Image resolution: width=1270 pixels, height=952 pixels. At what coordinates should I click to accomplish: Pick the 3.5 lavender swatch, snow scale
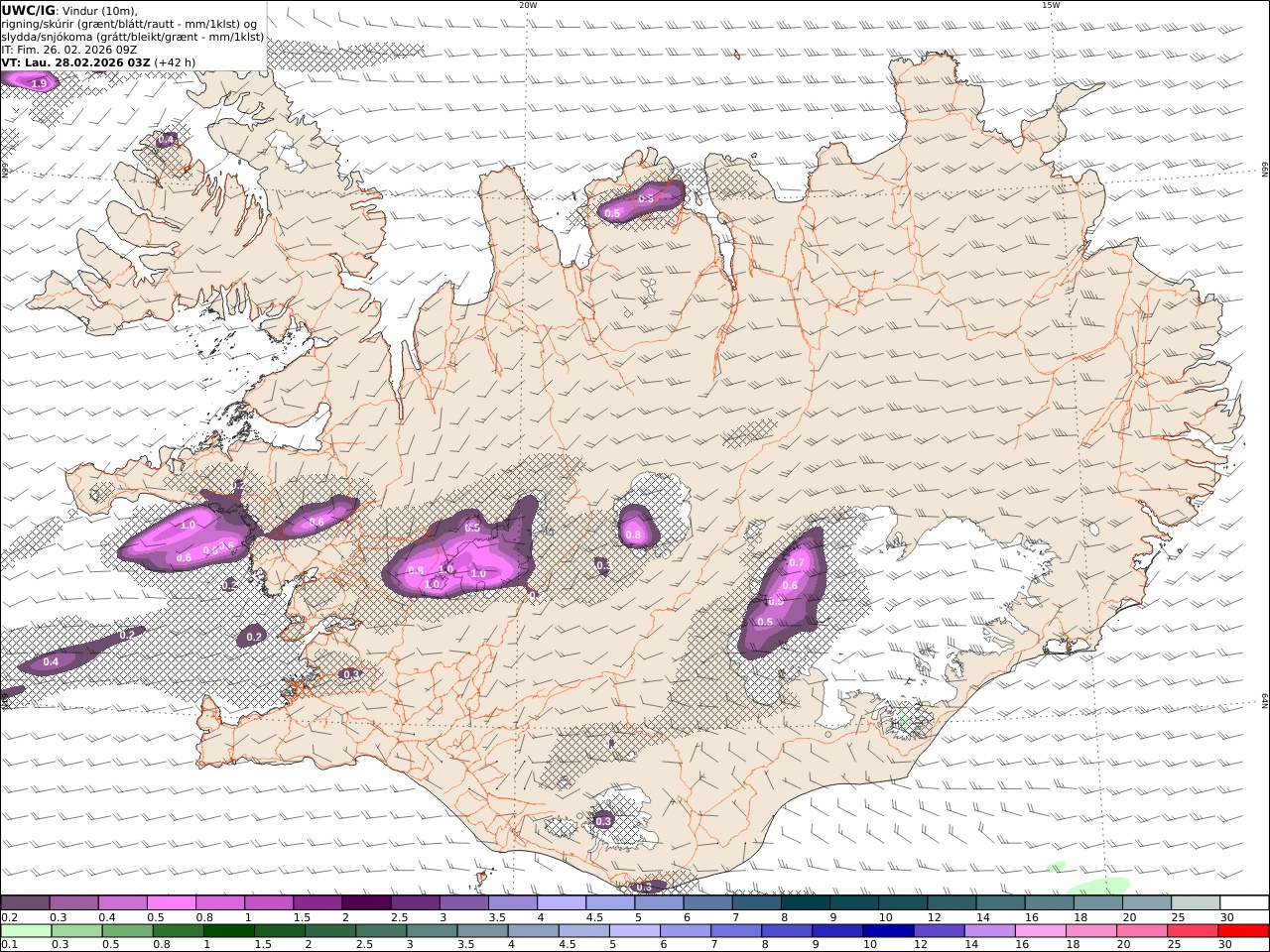512,902
